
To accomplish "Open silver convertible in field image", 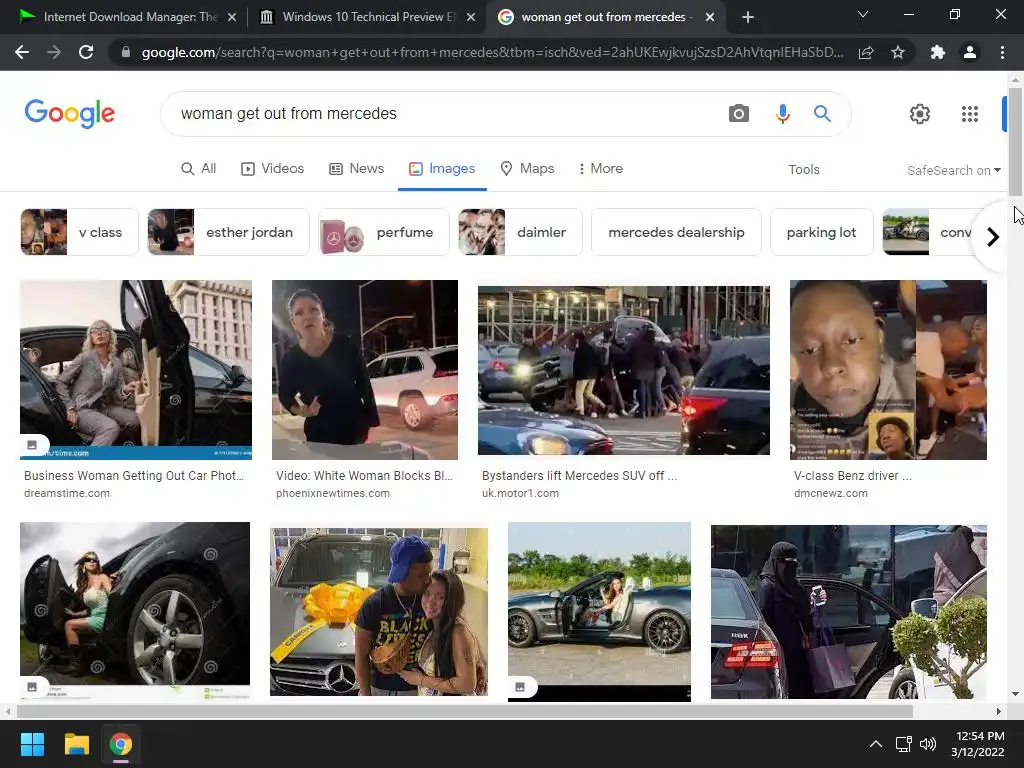I will click(x=599, y=611).
